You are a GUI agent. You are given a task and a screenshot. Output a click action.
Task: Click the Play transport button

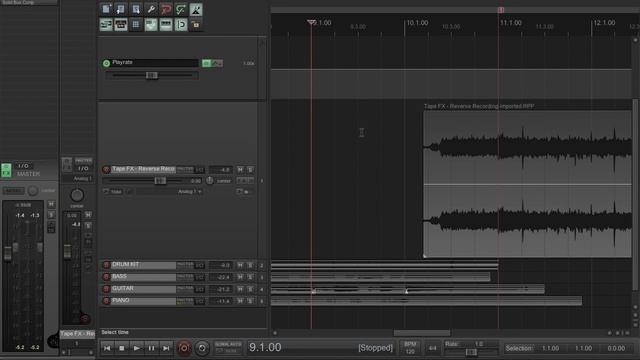click(x=136, y=348)
